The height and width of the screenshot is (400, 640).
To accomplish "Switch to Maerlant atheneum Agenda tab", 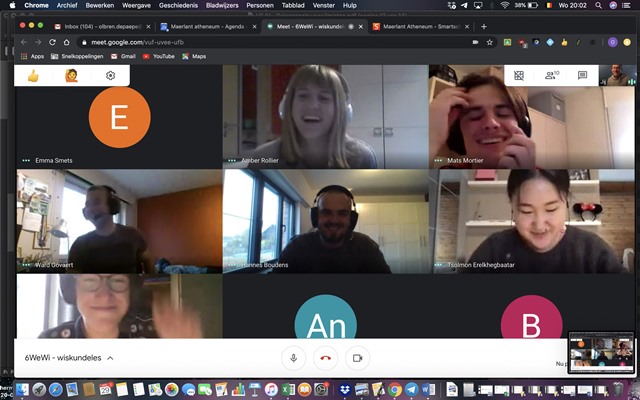I will pyautogui.click(x=208, y=26).
